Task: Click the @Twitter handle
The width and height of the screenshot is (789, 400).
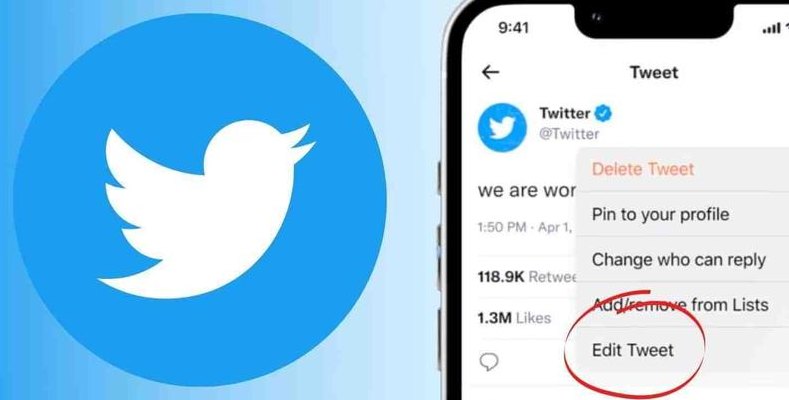Action: pyautogui.click(x=569, y=134)
